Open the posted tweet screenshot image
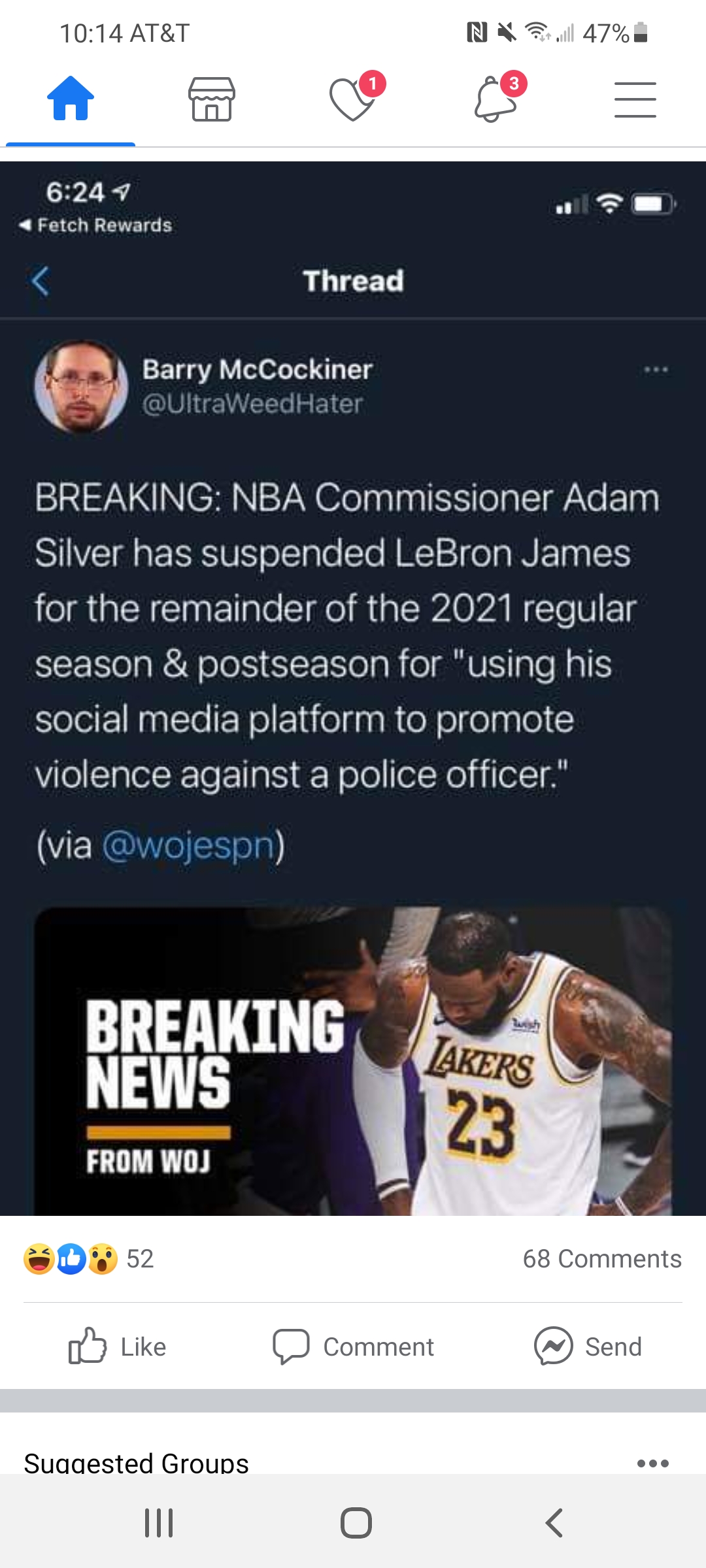This screenshot has height=1568, width=706. (x=353, y=688)
